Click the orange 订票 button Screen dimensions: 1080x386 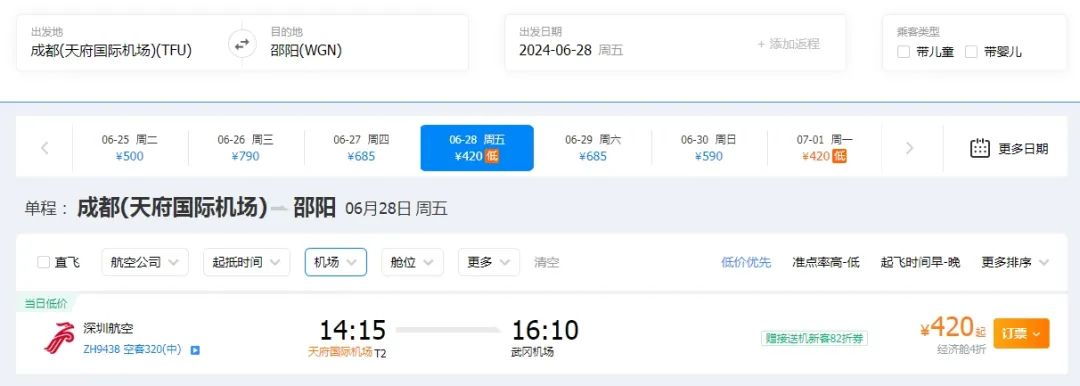pyautogui.click(x=1021, y=333)
